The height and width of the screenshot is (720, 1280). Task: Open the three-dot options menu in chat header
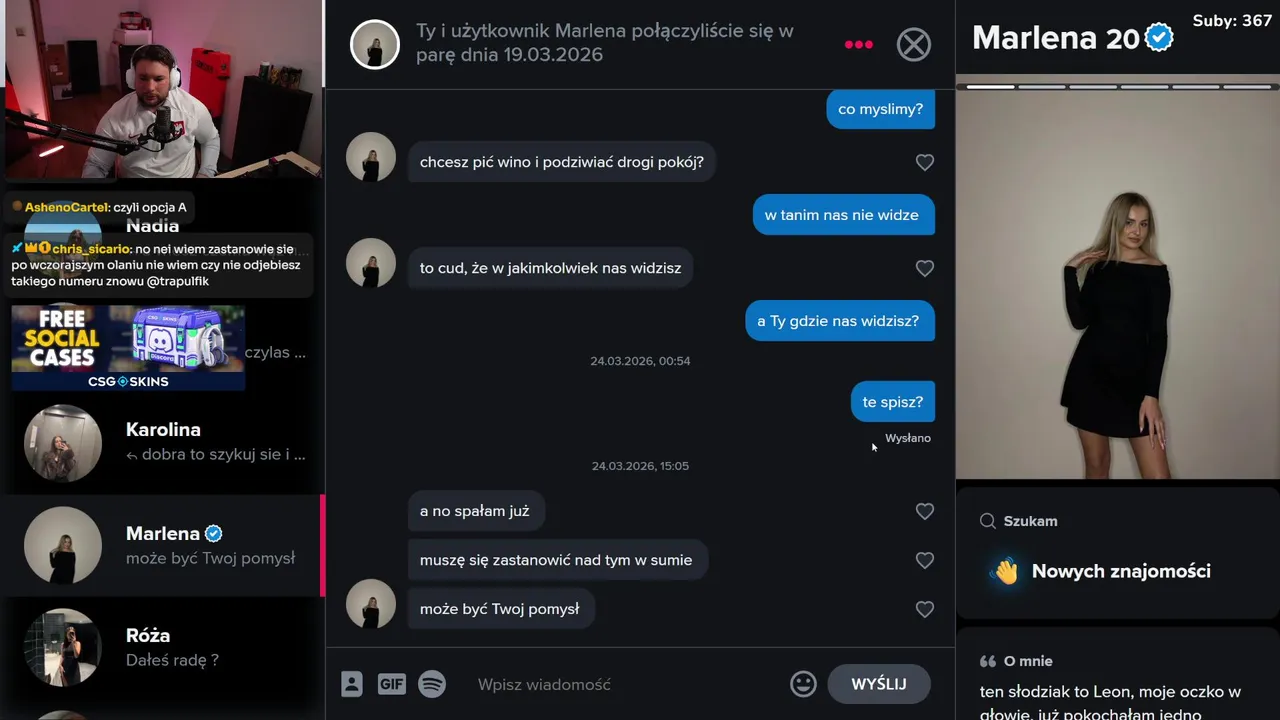click(x=858, y=44)
